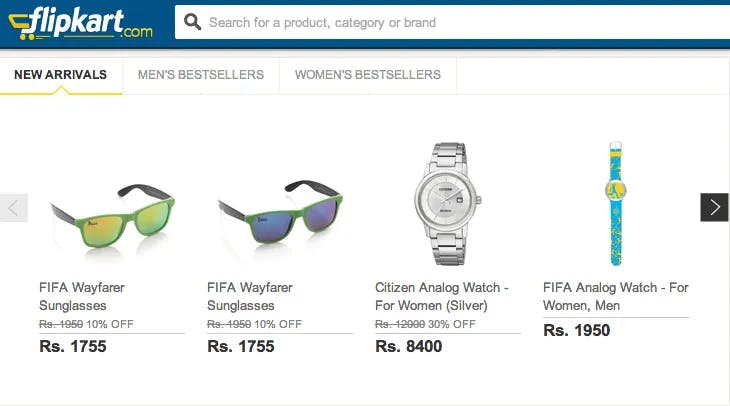View the blue FIFA analog watch image
This screenshot has width=730, height=406.
(x=616, y=204)
